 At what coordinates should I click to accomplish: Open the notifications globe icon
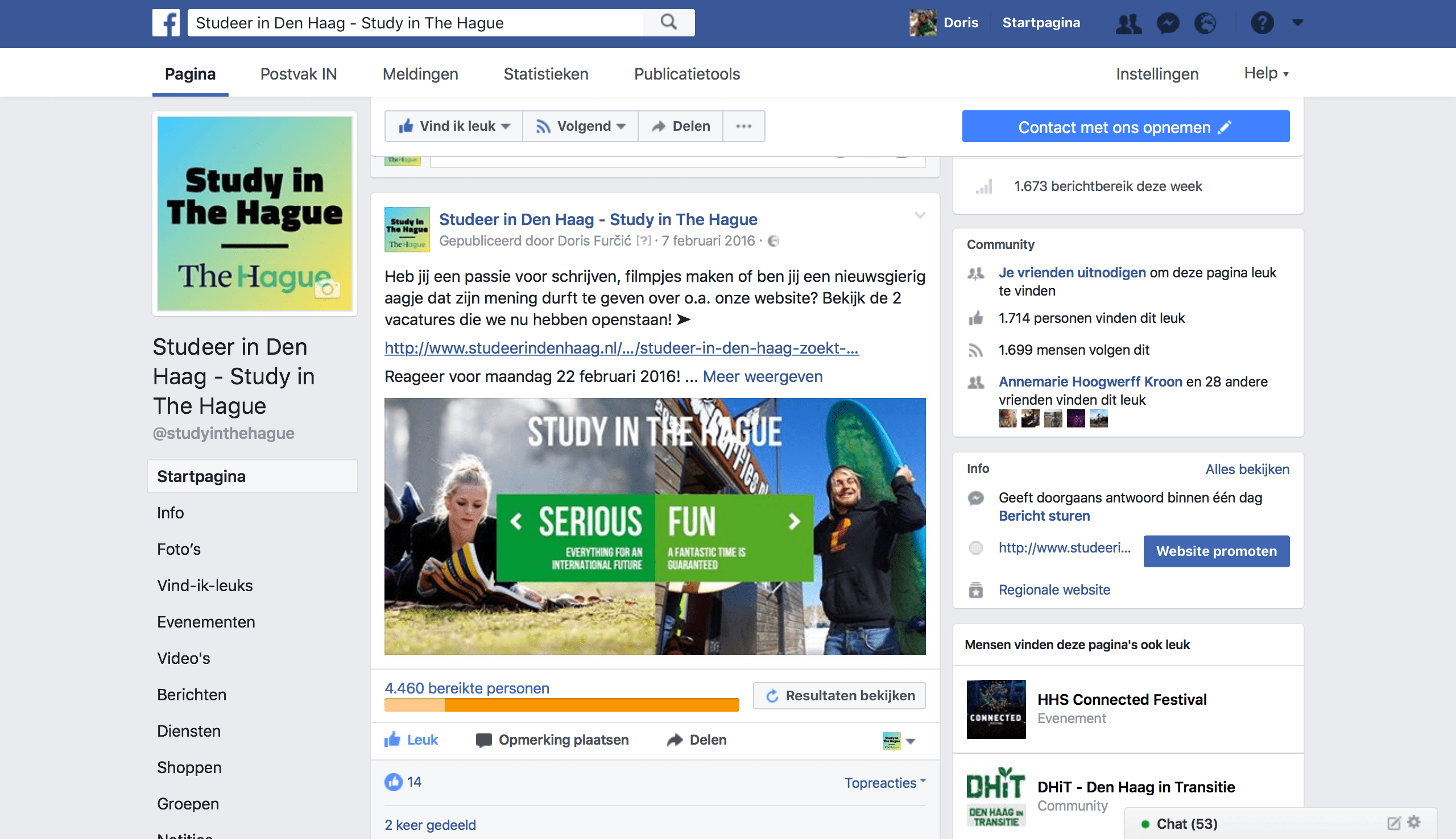(1205, 23)
